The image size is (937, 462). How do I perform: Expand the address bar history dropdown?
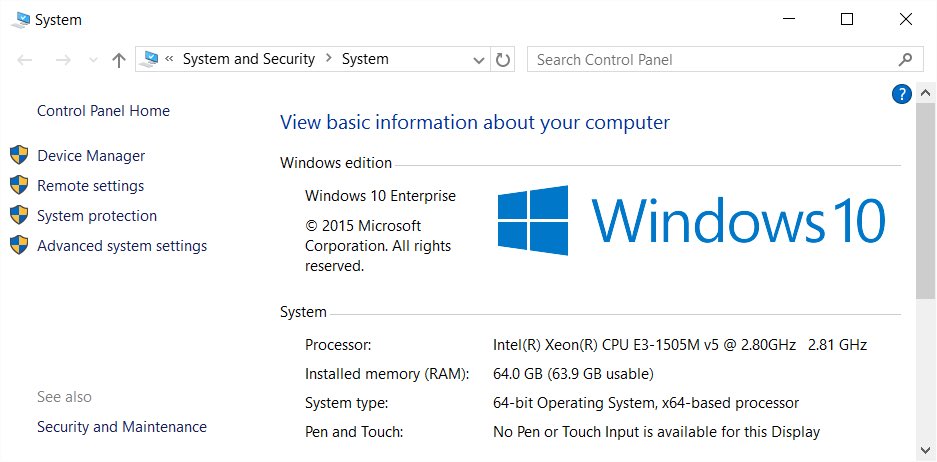478,60
